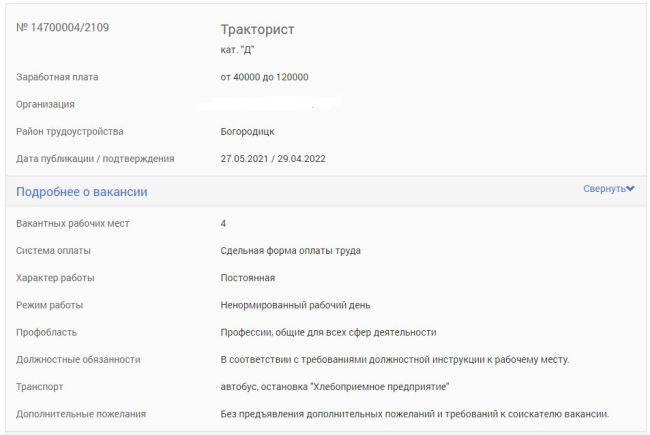Click the Режим работы label
650x435 pixels.
pyautogui.click(x=49, y=305)
